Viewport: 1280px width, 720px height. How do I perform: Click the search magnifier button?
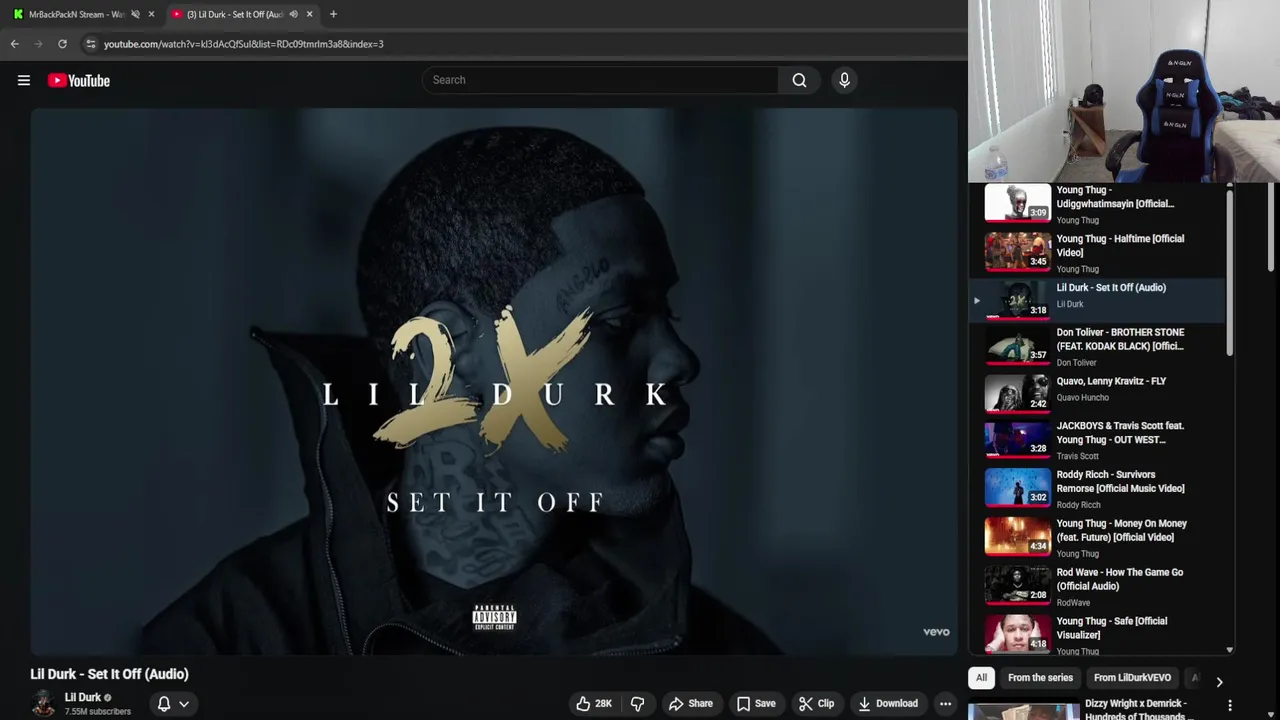[x=799, y=80]
